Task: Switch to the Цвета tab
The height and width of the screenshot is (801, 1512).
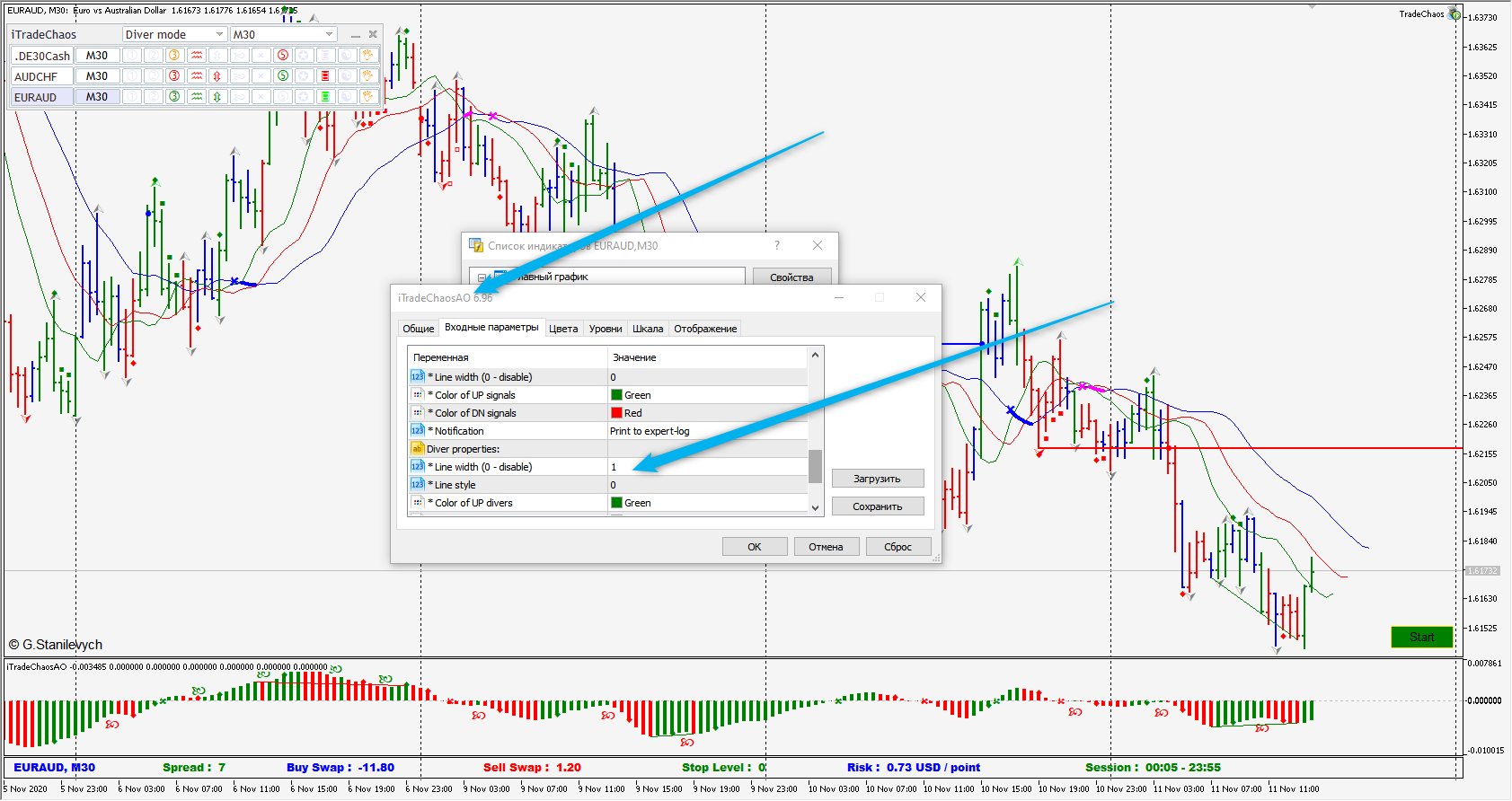Action: point(563,329)
